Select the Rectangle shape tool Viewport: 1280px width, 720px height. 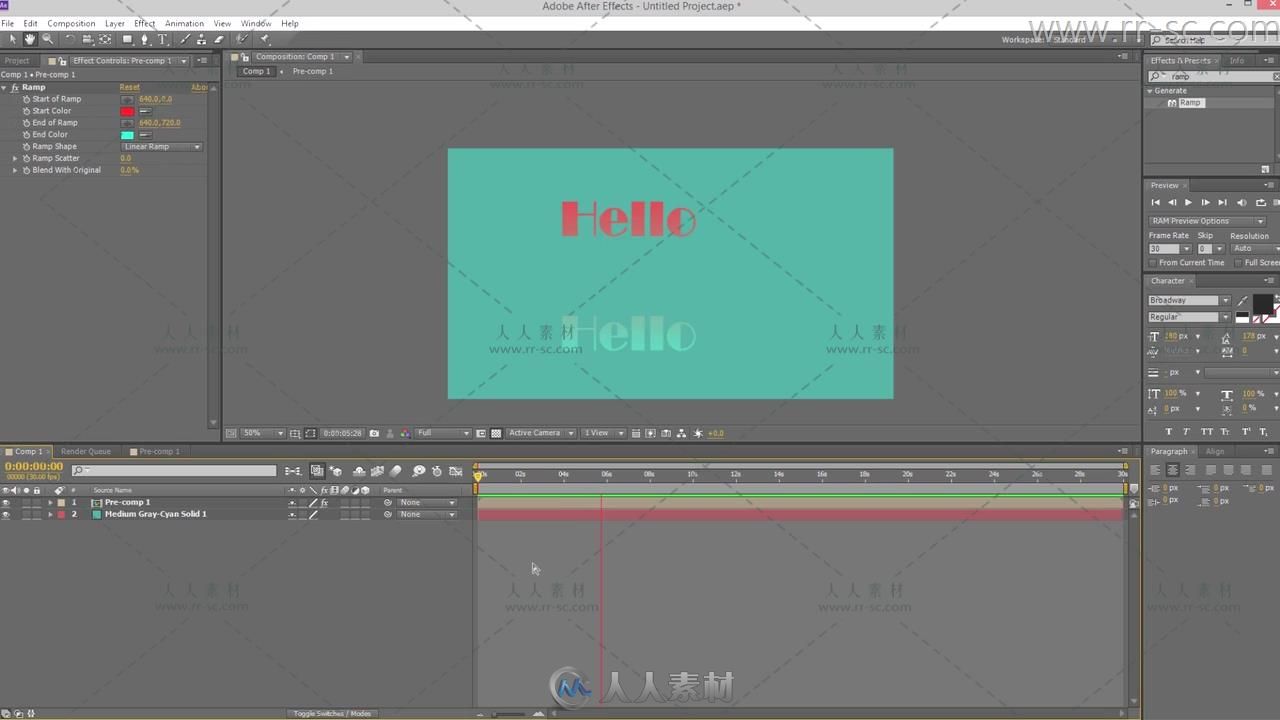tap(127, 39)
